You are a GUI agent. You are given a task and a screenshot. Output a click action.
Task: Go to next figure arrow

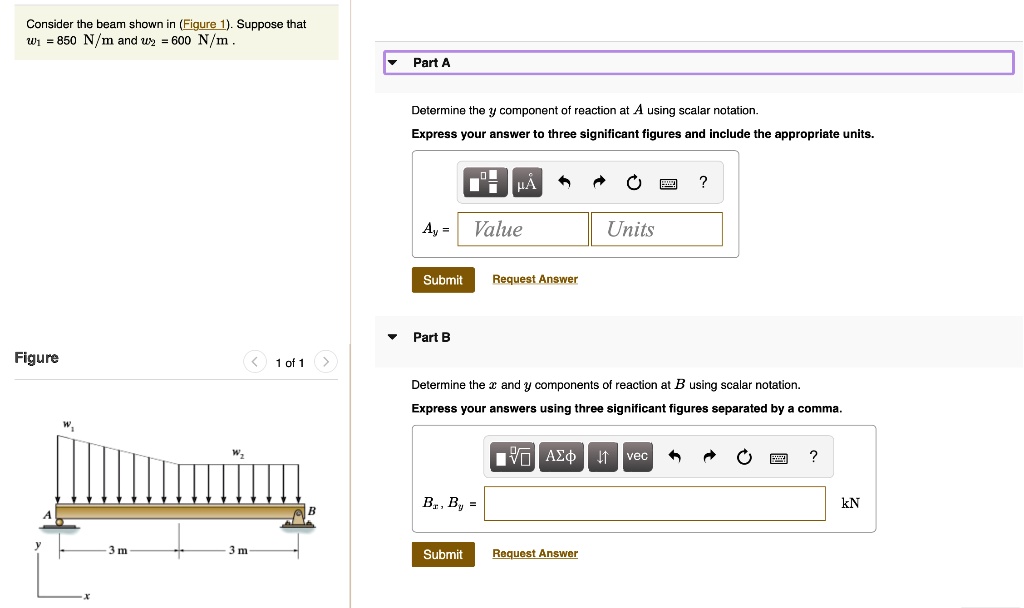(327, 362)
